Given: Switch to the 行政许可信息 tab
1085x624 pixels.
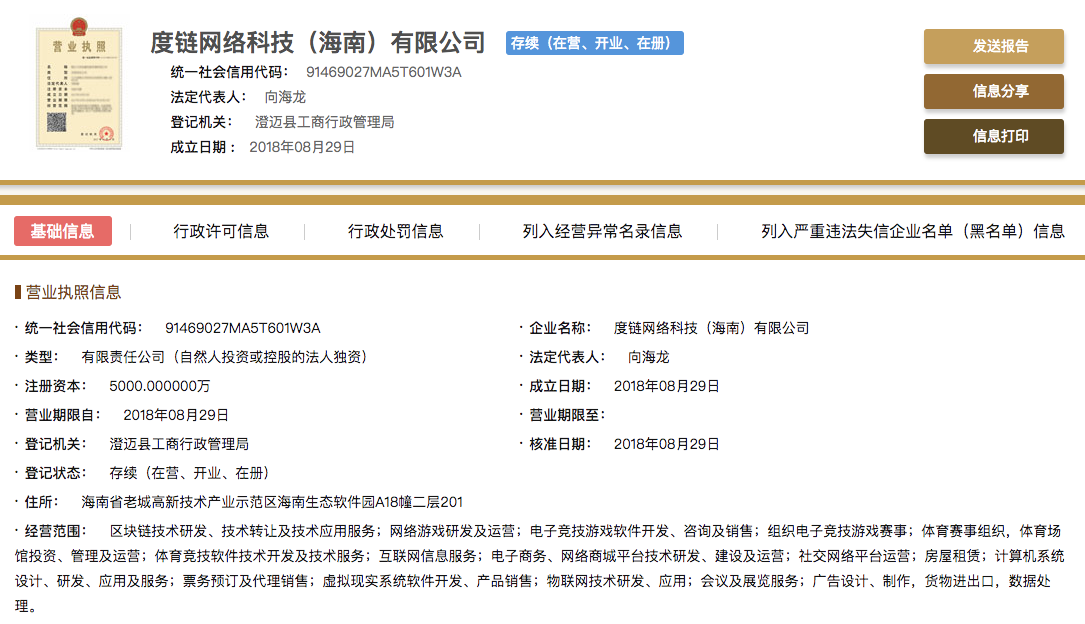Looking at the screenshot, I should click(x=221, y=231).
